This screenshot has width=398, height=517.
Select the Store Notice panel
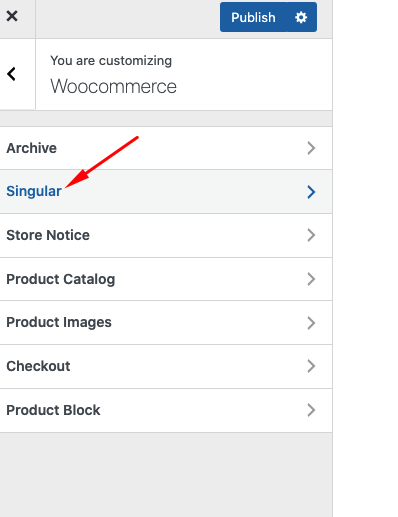point(166,235)
